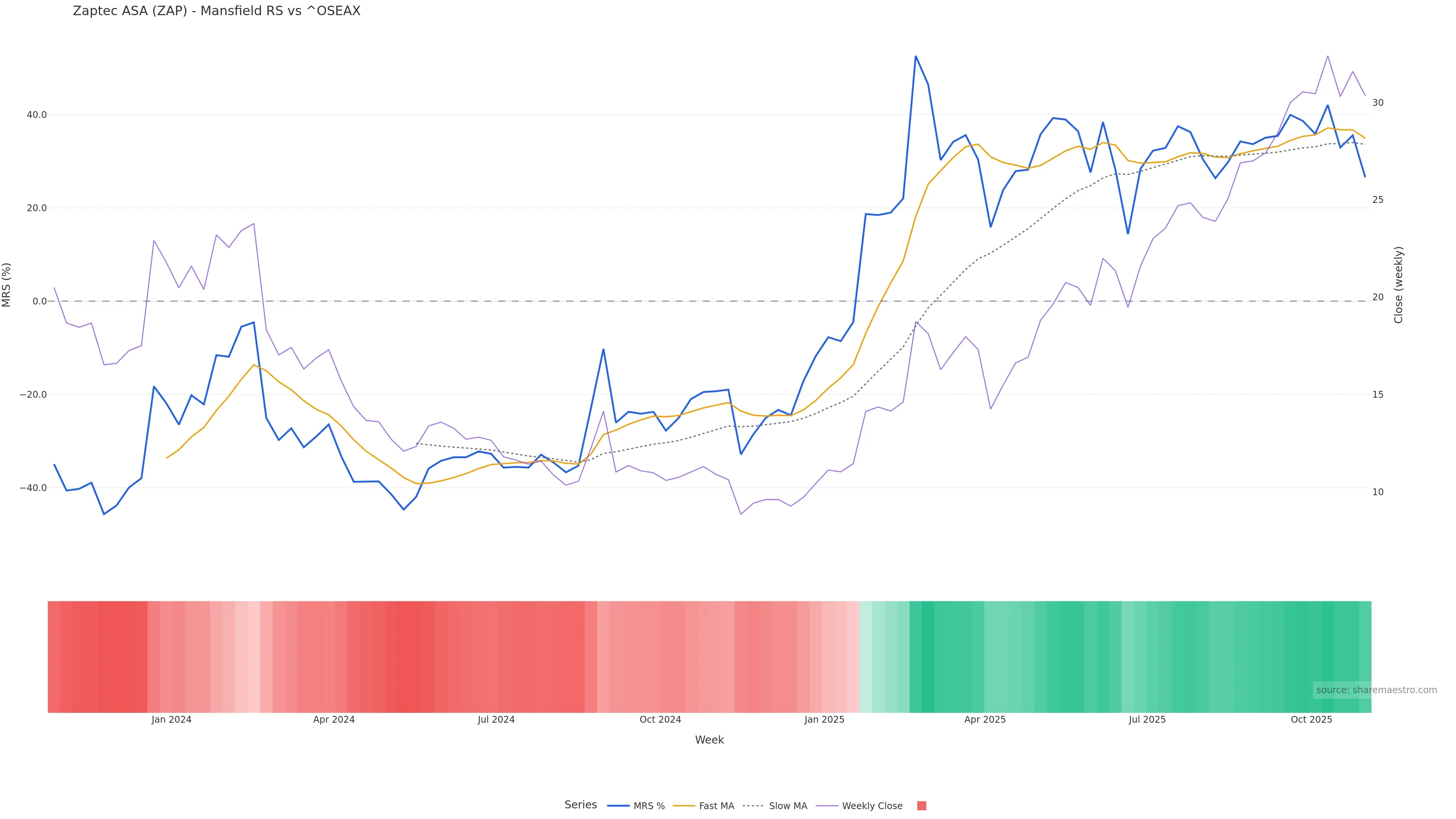Click the red square legend swatch
Image resolution: width=1456 pixels, height=819 pixels.
click(921, 806)
